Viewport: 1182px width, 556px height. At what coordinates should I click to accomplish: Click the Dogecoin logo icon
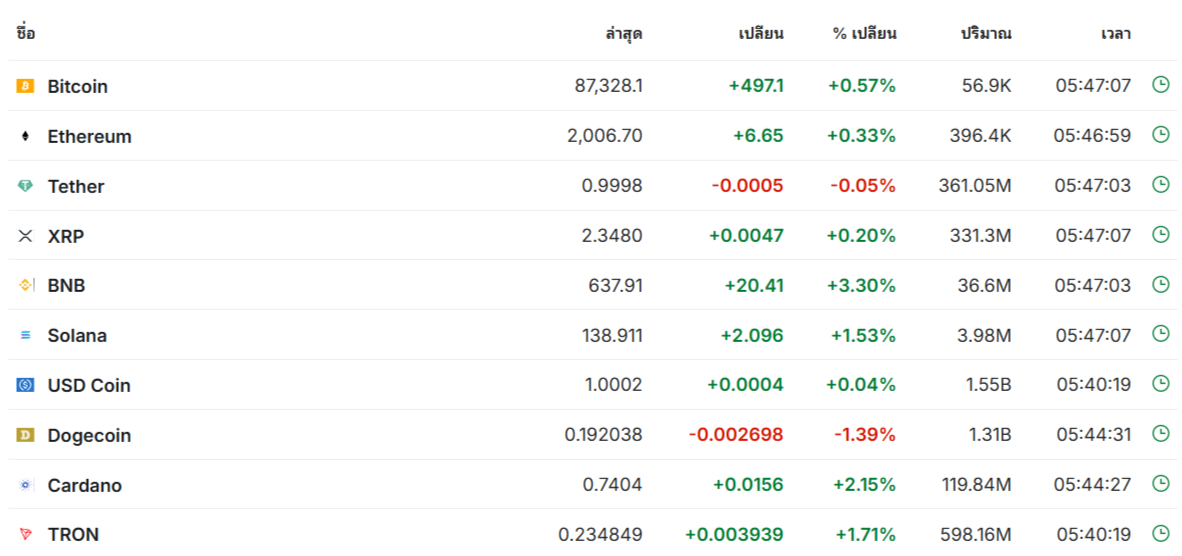point(25,435)
